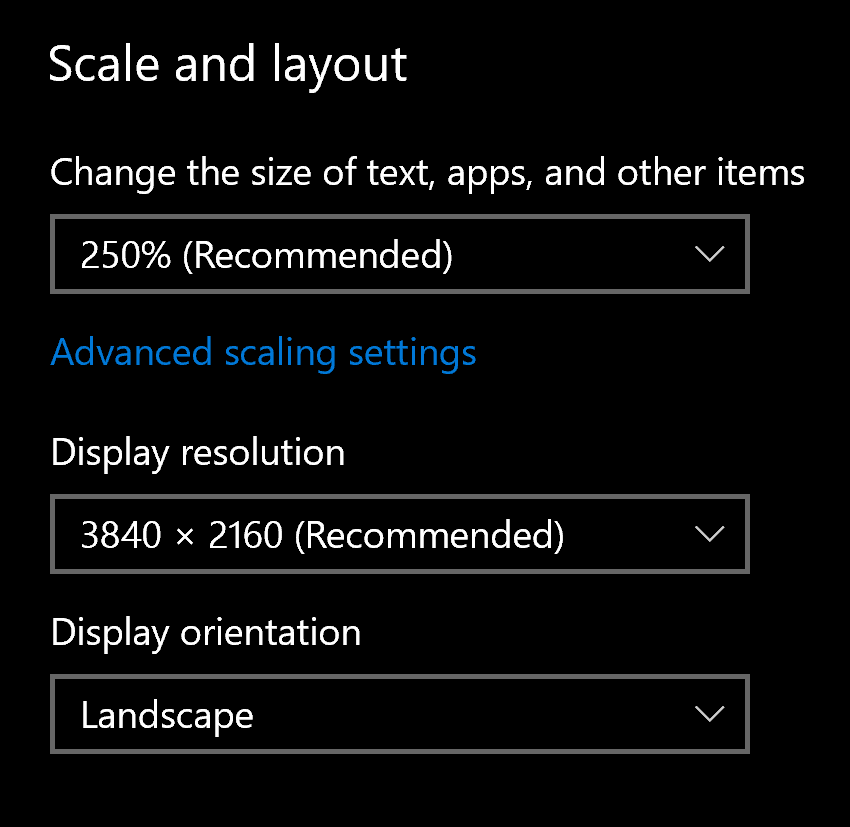This screenshot has height=827, width=850.
Task: Click the "Scale and layout" heading
Action: 228,66
